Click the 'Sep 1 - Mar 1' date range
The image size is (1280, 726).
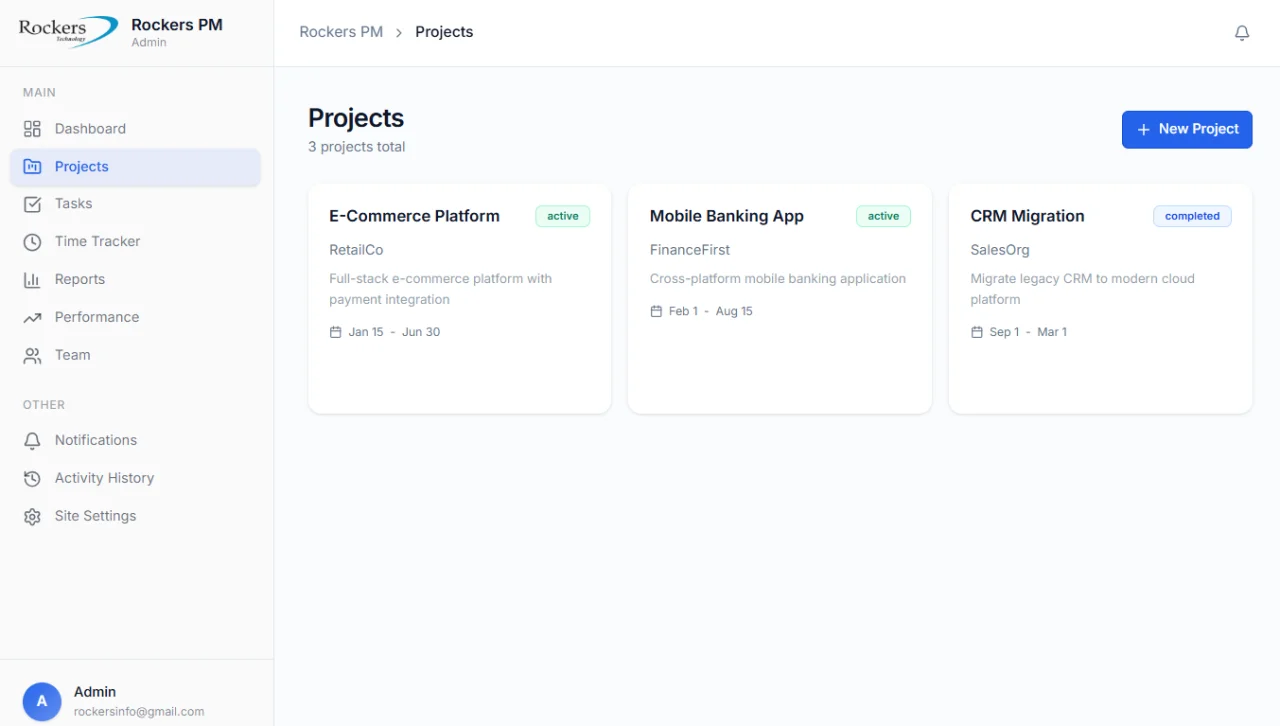(1028, 332)
